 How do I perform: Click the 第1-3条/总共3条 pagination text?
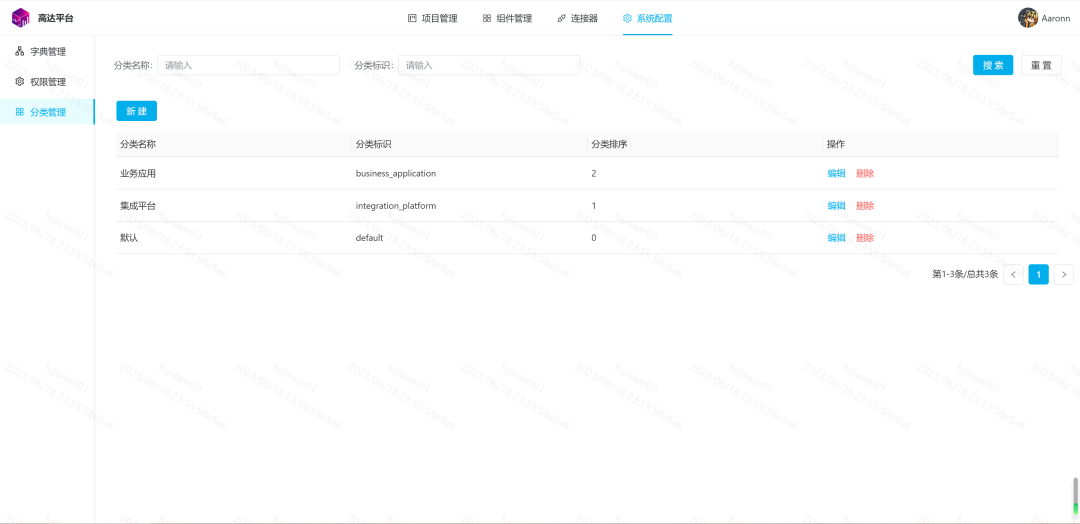tap(965, 274)
